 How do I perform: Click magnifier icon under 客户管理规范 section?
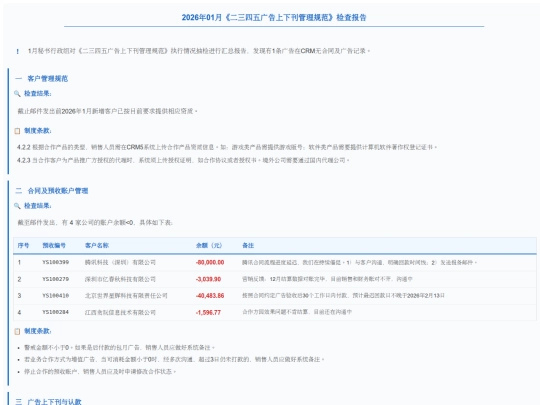(x=17, y=93)
